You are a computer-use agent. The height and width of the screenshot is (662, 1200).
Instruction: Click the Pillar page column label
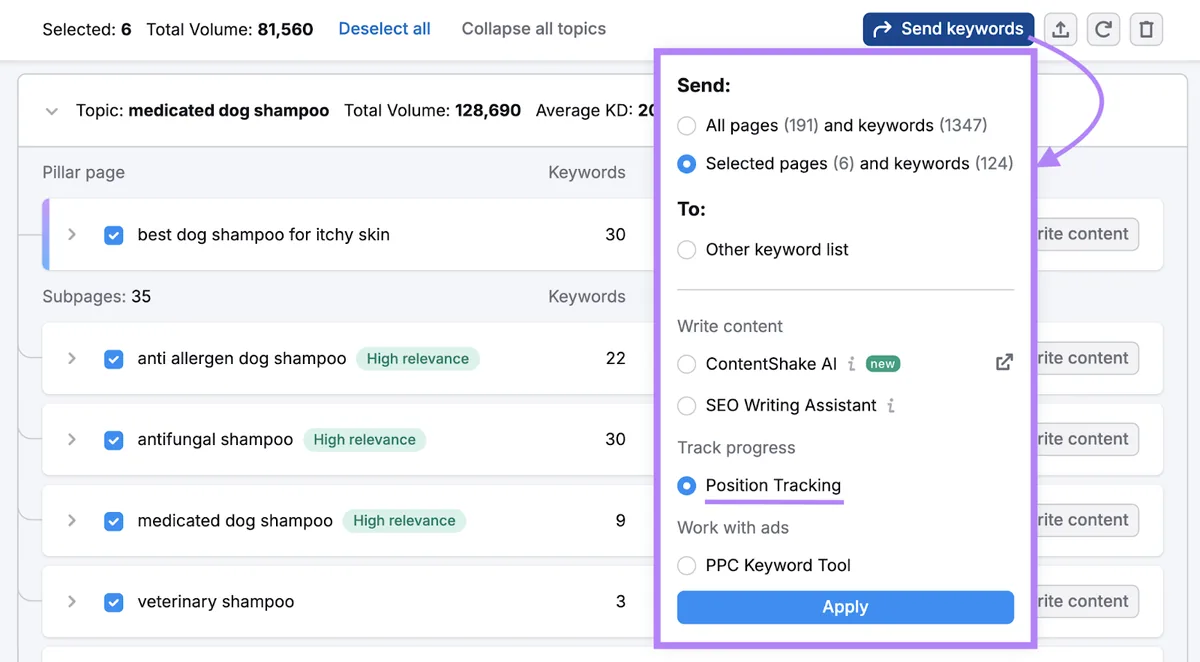click(84, 173)
